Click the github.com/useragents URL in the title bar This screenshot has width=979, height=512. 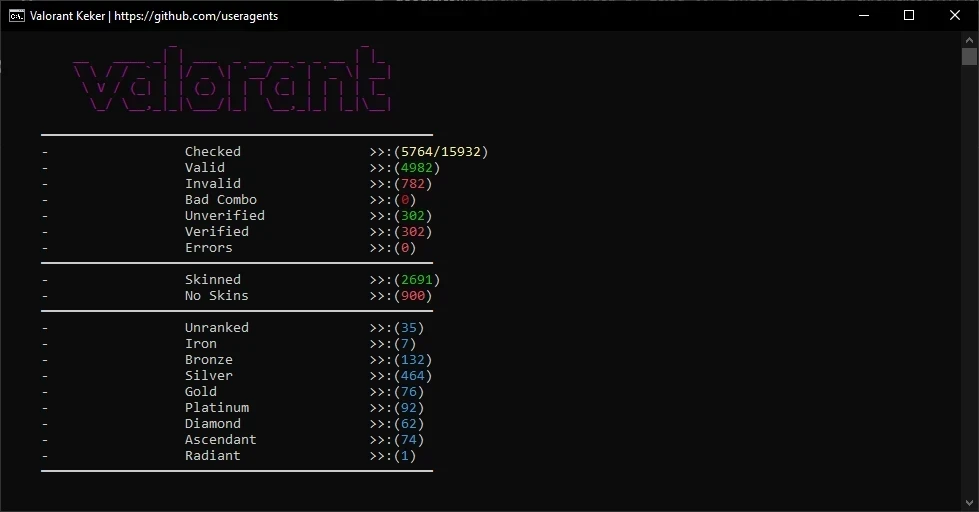(196, 16)
